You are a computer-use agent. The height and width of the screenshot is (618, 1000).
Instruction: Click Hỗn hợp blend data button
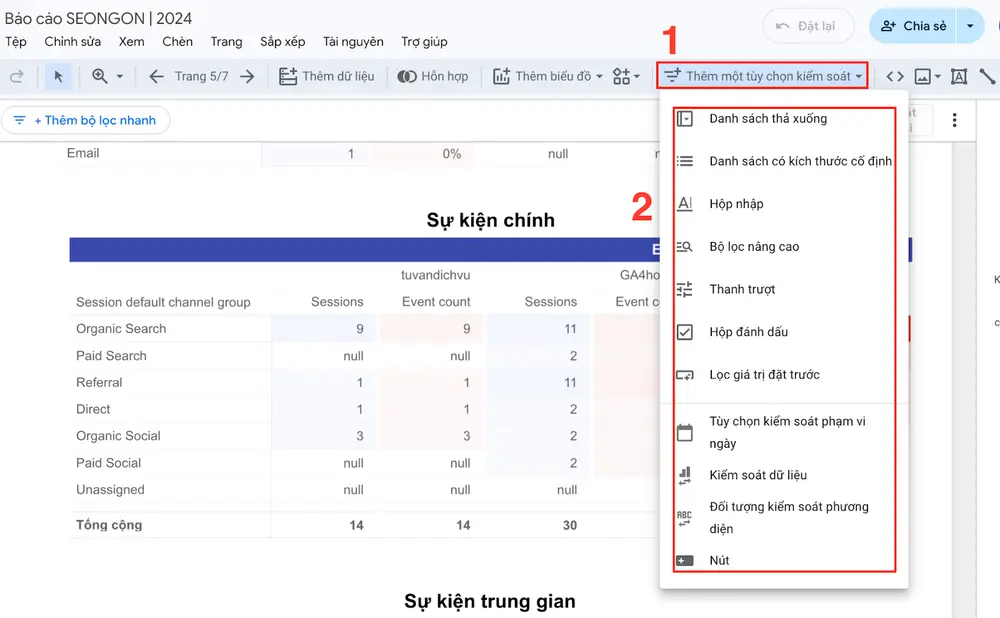[x=432, y=77]
